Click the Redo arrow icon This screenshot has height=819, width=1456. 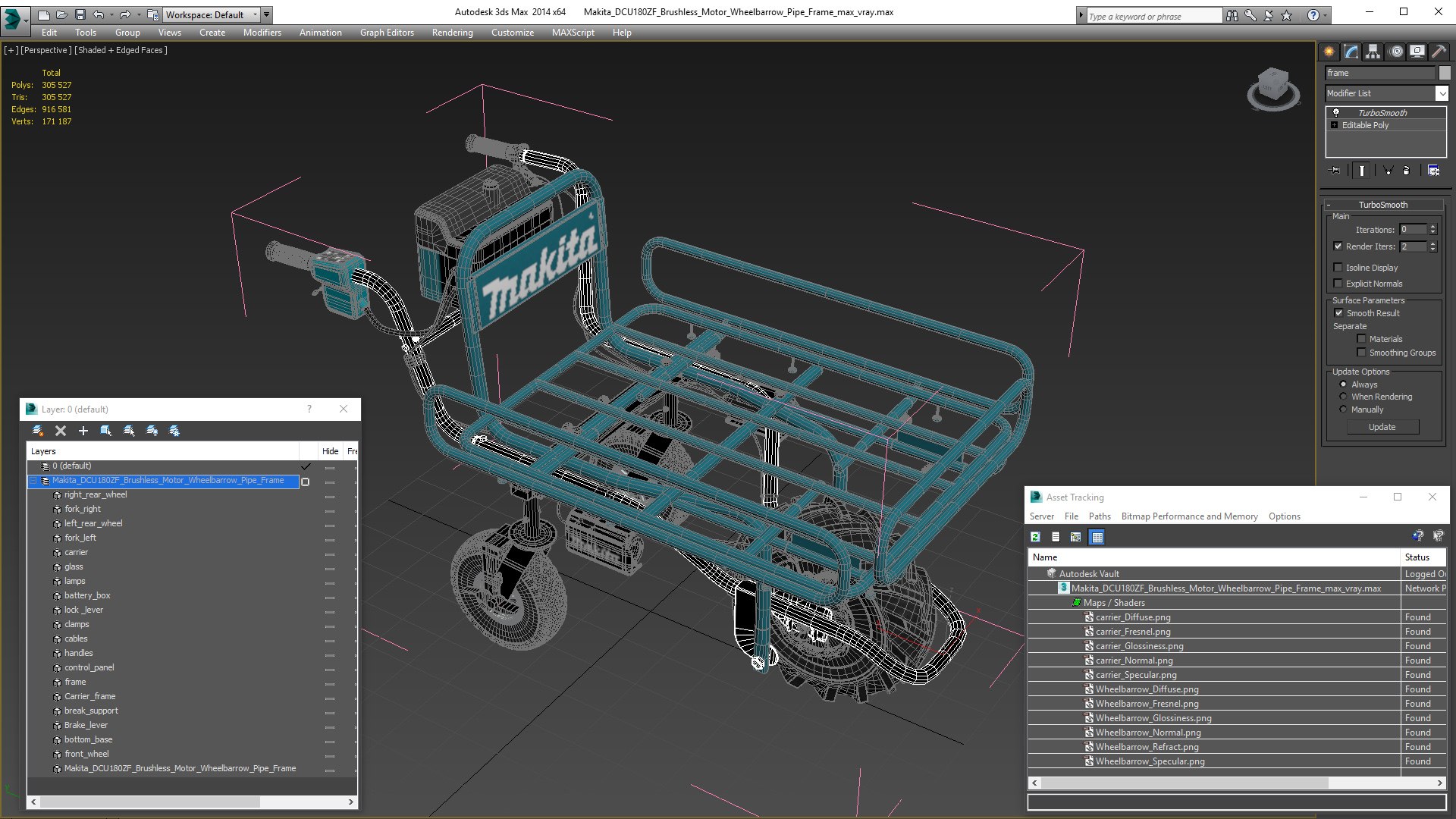pyautogui.click(x=125, y=14)
